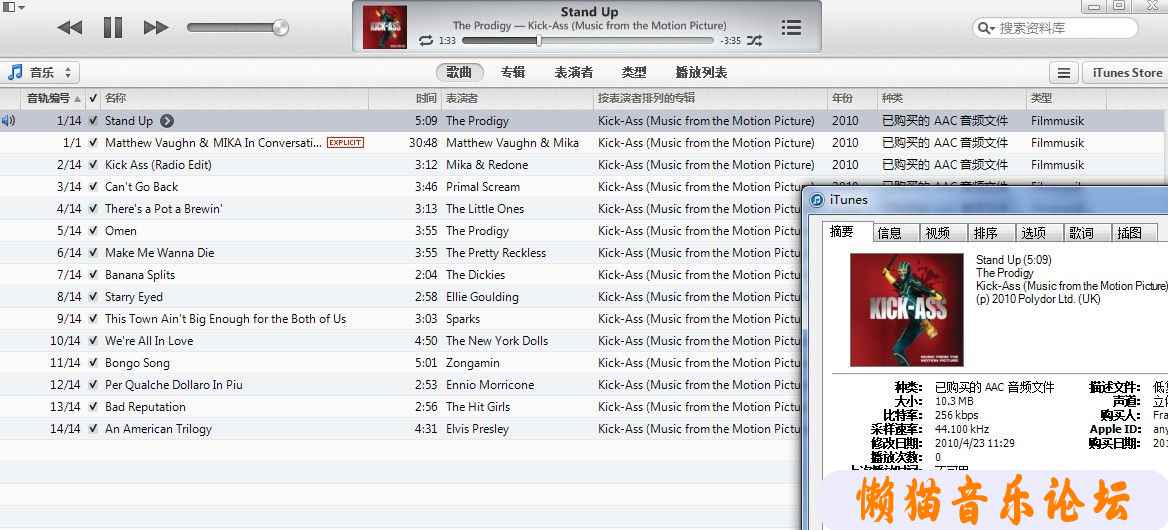The image size is (1168, 530).
Task: Uncheck the Kick Ass (Radio Edit) checkbox
Action: coord(93,165)
